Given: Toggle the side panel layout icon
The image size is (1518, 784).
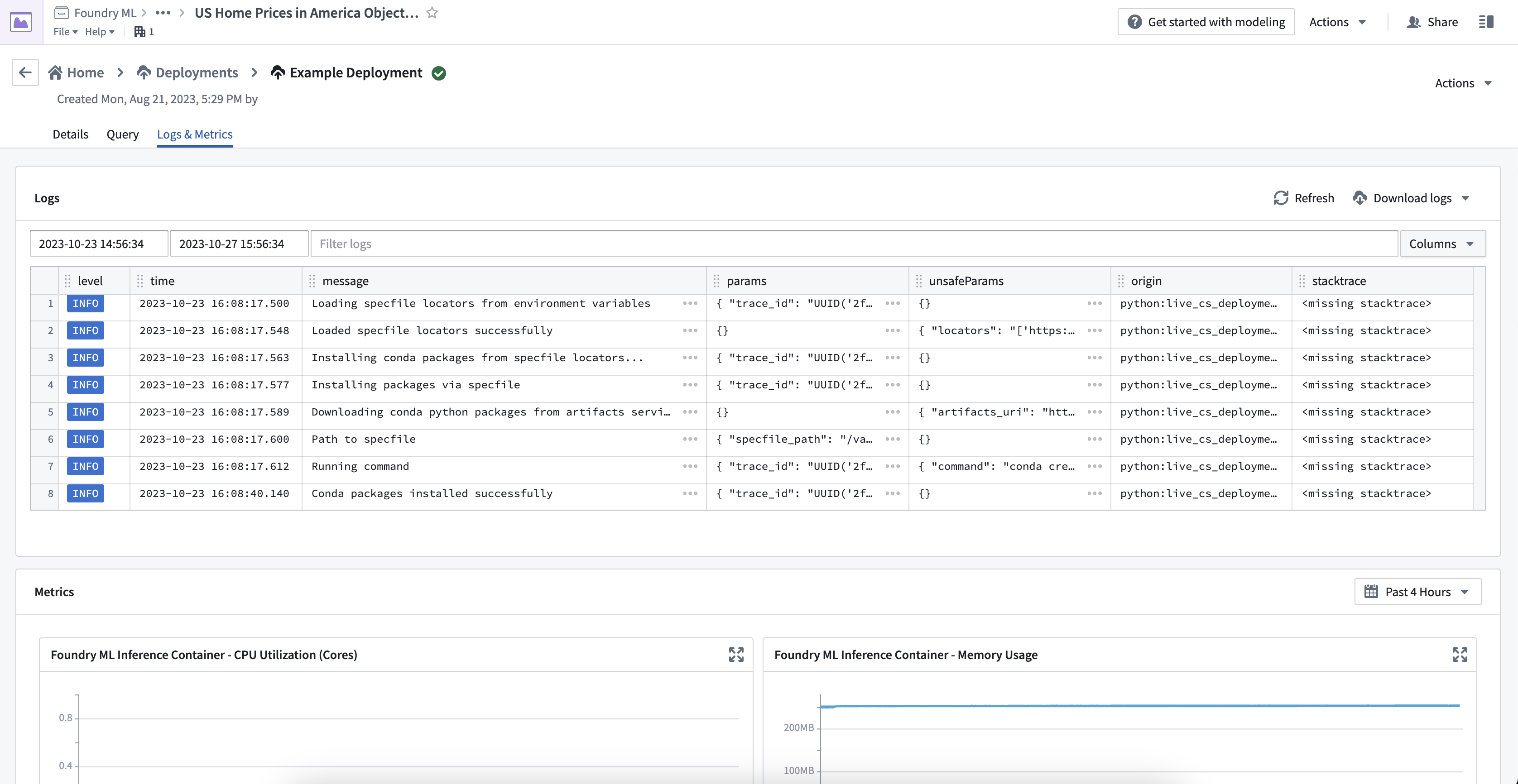Looking at the screenshot, I should click(1486, 22).
